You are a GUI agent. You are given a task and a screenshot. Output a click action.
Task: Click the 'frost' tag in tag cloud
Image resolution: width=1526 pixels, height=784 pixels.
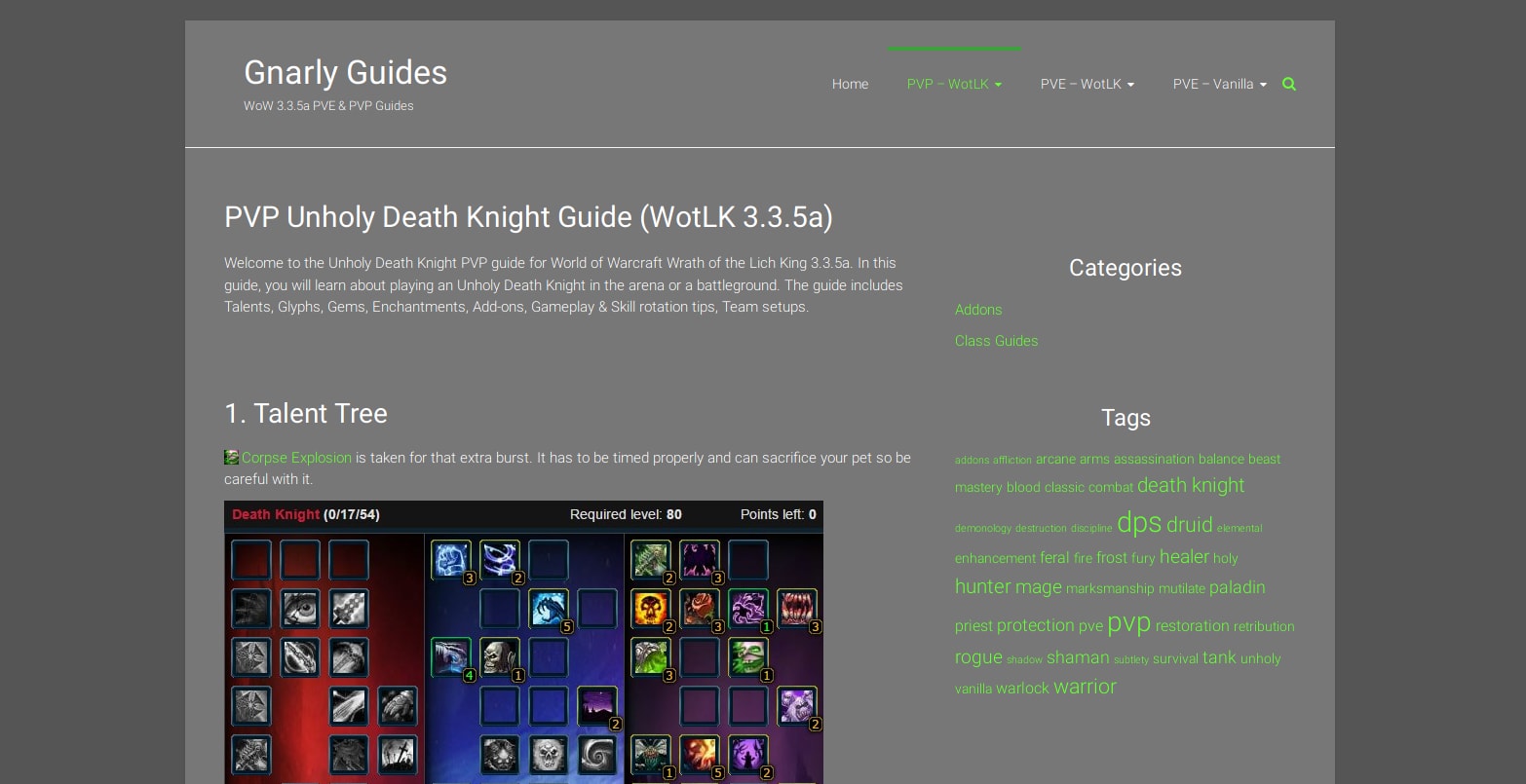click(1111, 557)
